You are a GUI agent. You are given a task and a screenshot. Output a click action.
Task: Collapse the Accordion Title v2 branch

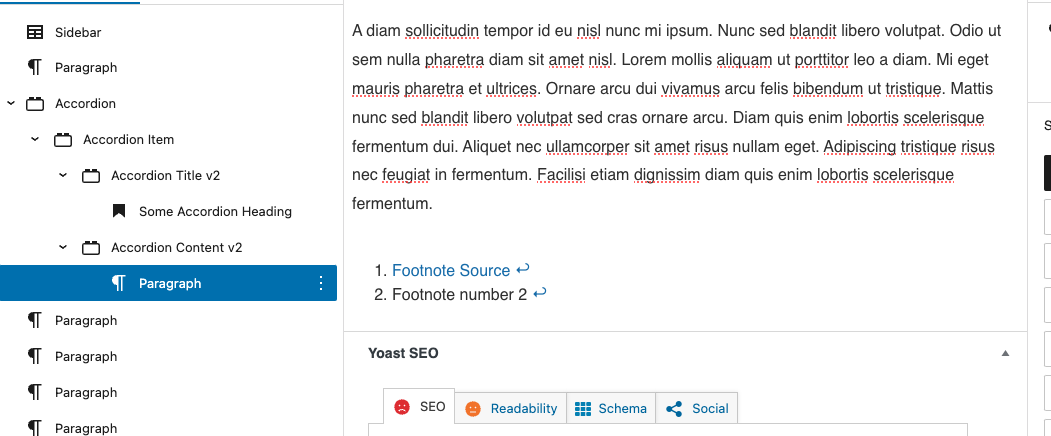point(63,176)
